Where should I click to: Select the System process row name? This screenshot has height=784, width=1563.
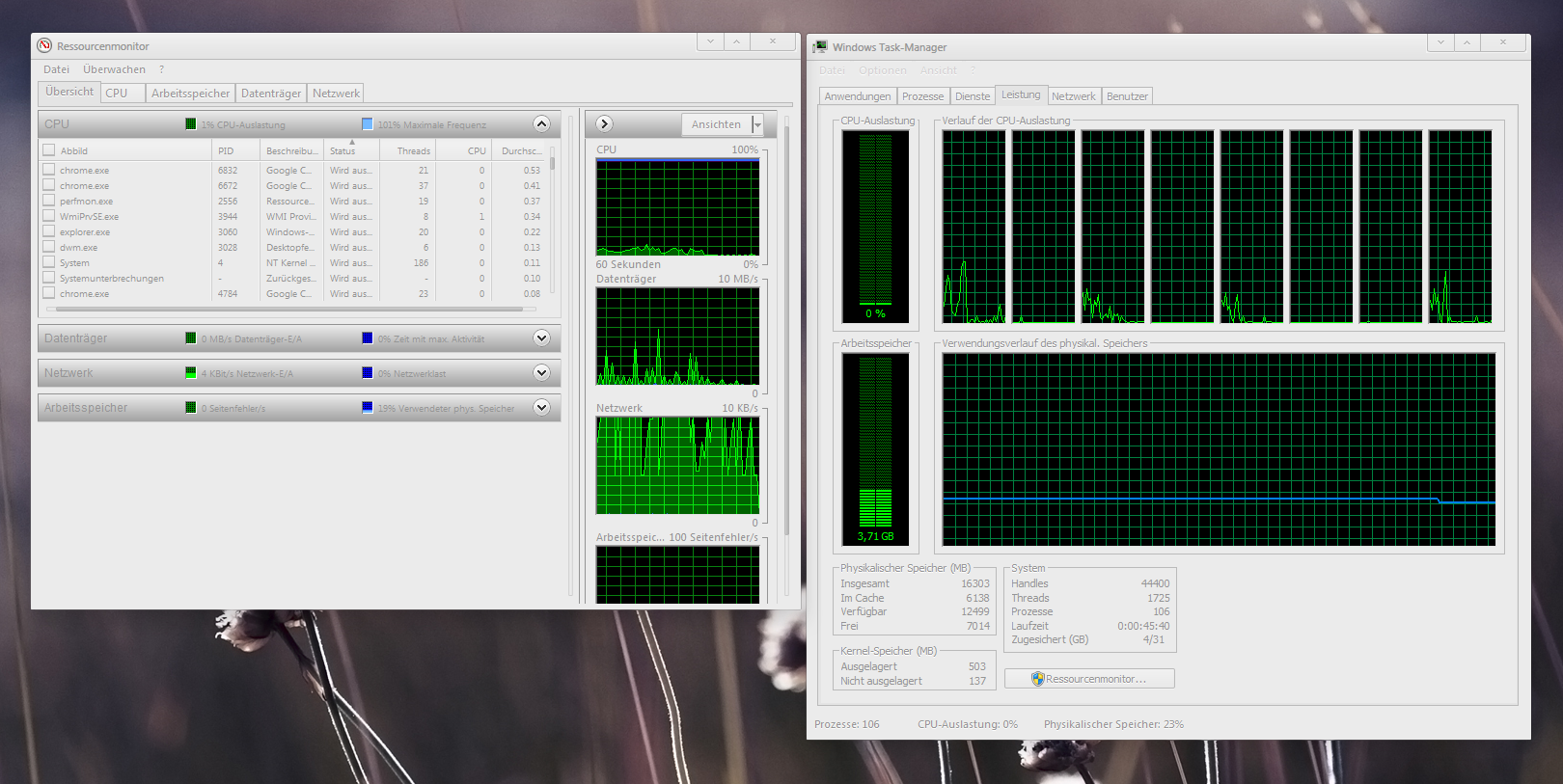(74, 262)
